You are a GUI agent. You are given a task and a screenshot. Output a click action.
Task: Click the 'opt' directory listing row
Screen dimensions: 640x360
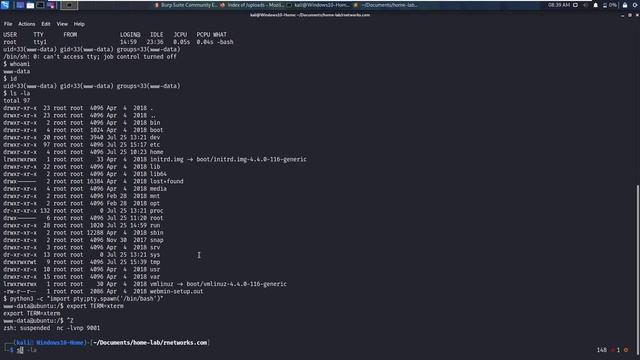tap(82, 204)
